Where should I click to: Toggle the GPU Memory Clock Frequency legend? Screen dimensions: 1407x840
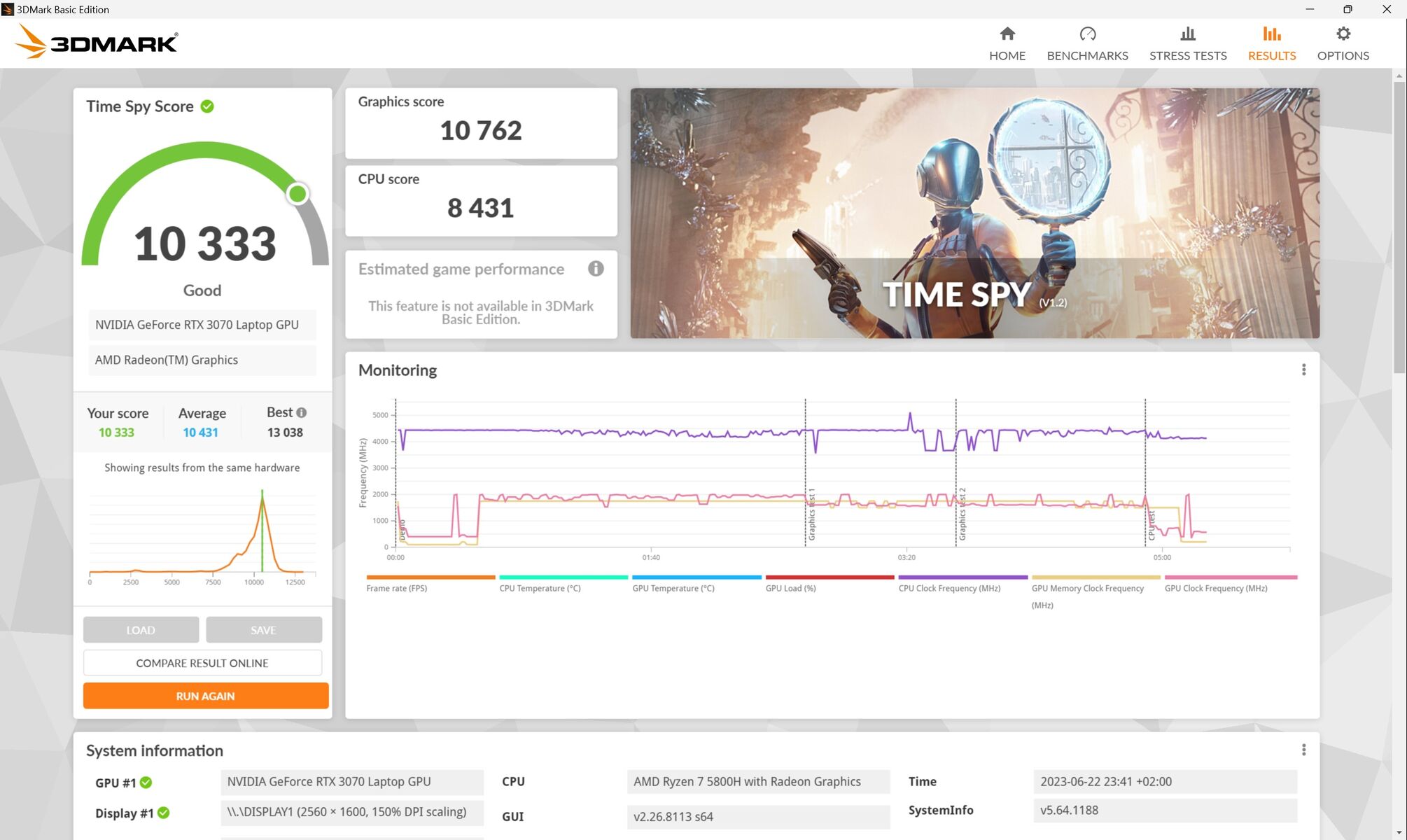point(1095,591)
